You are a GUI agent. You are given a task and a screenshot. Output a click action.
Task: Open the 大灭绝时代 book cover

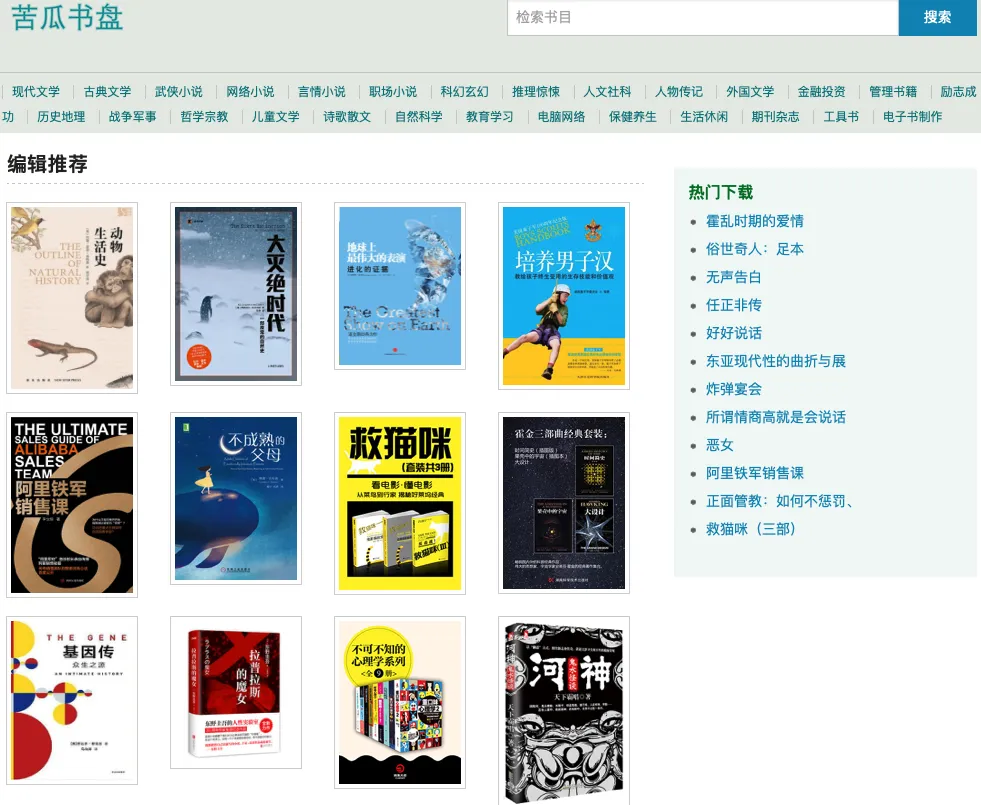[236, 294]
